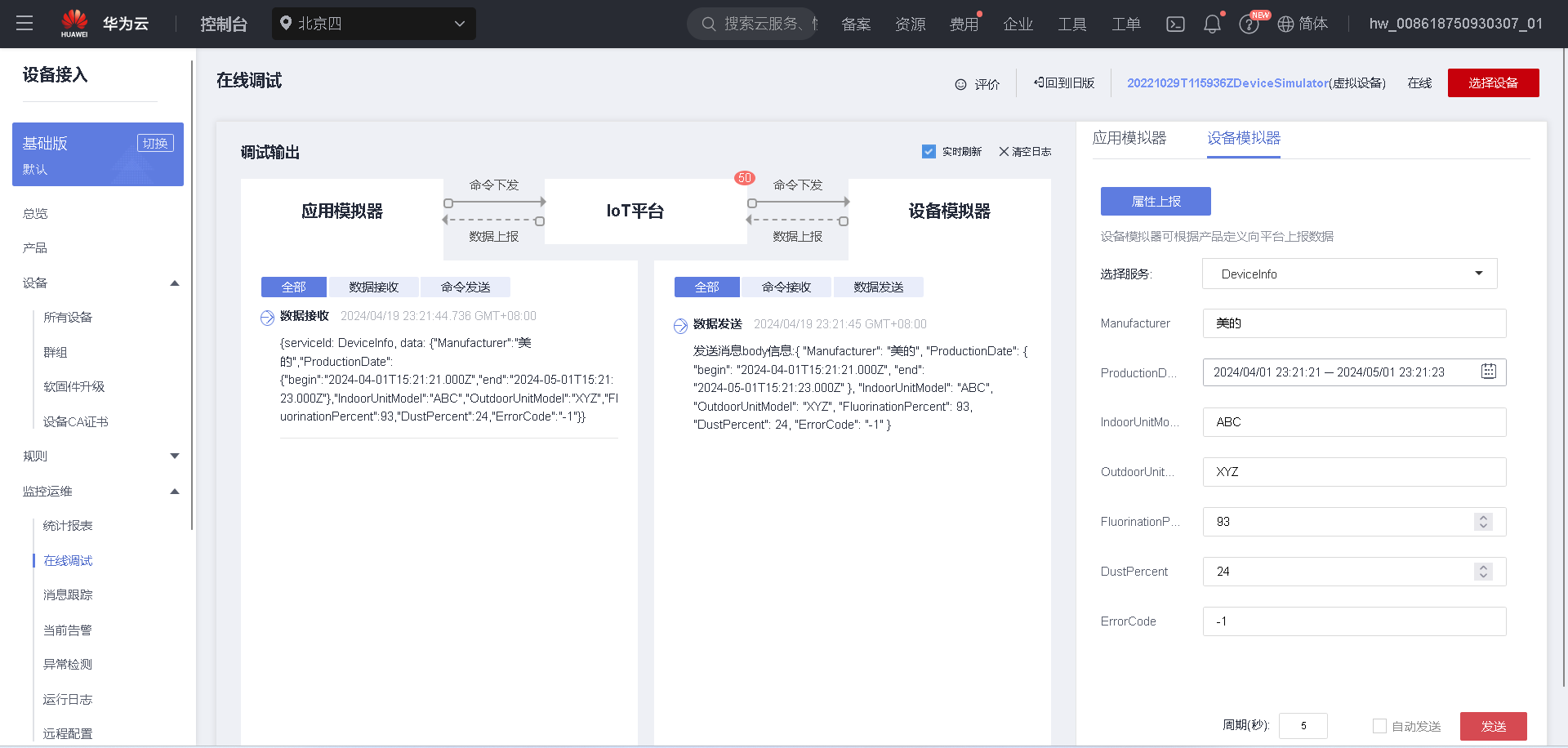The width and height of the screenshot is (1568, 748).
Task: Open the hamburger menu icon
Action: 24,24
